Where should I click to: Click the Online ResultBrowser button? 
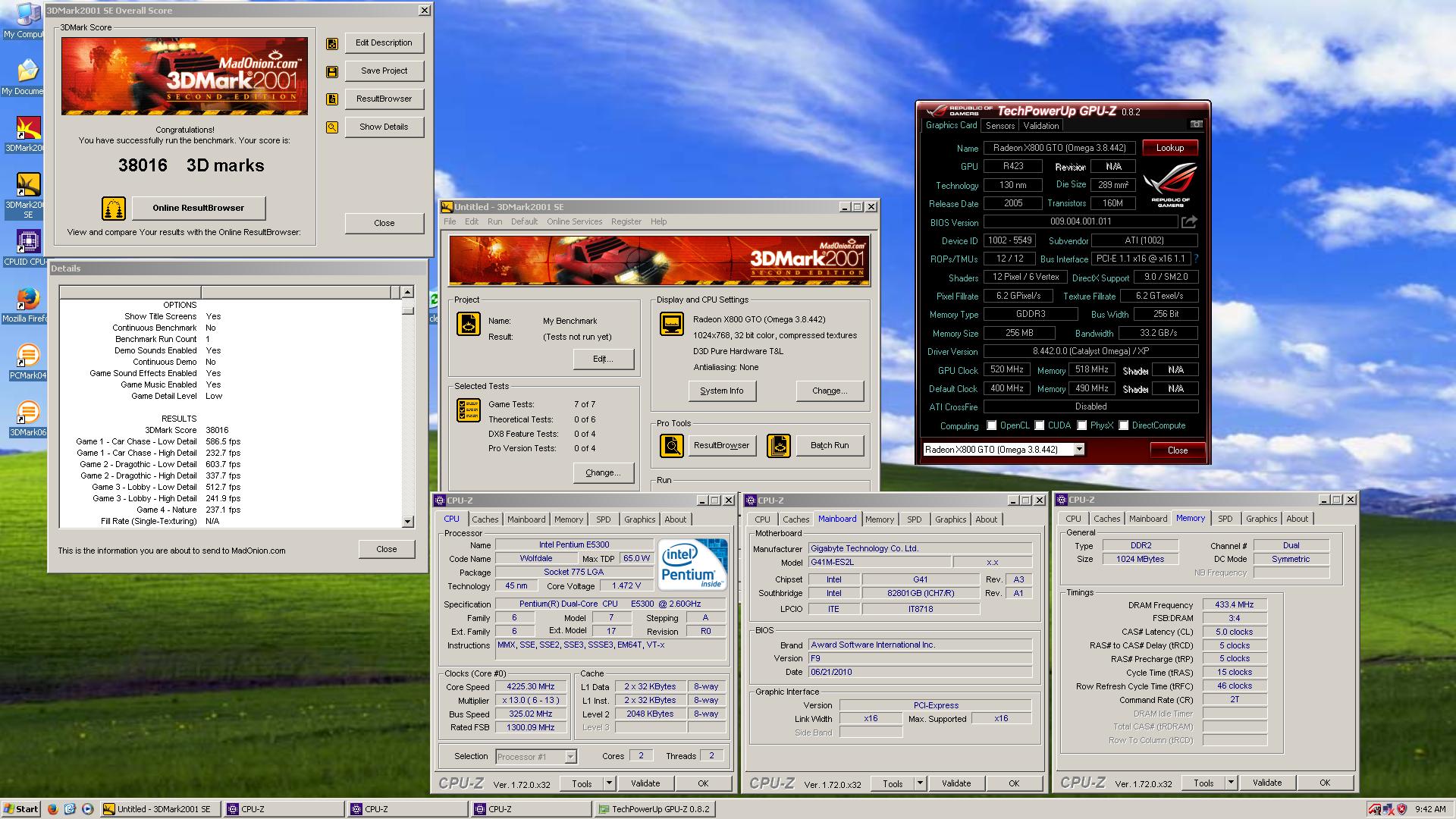pos(199,208)
